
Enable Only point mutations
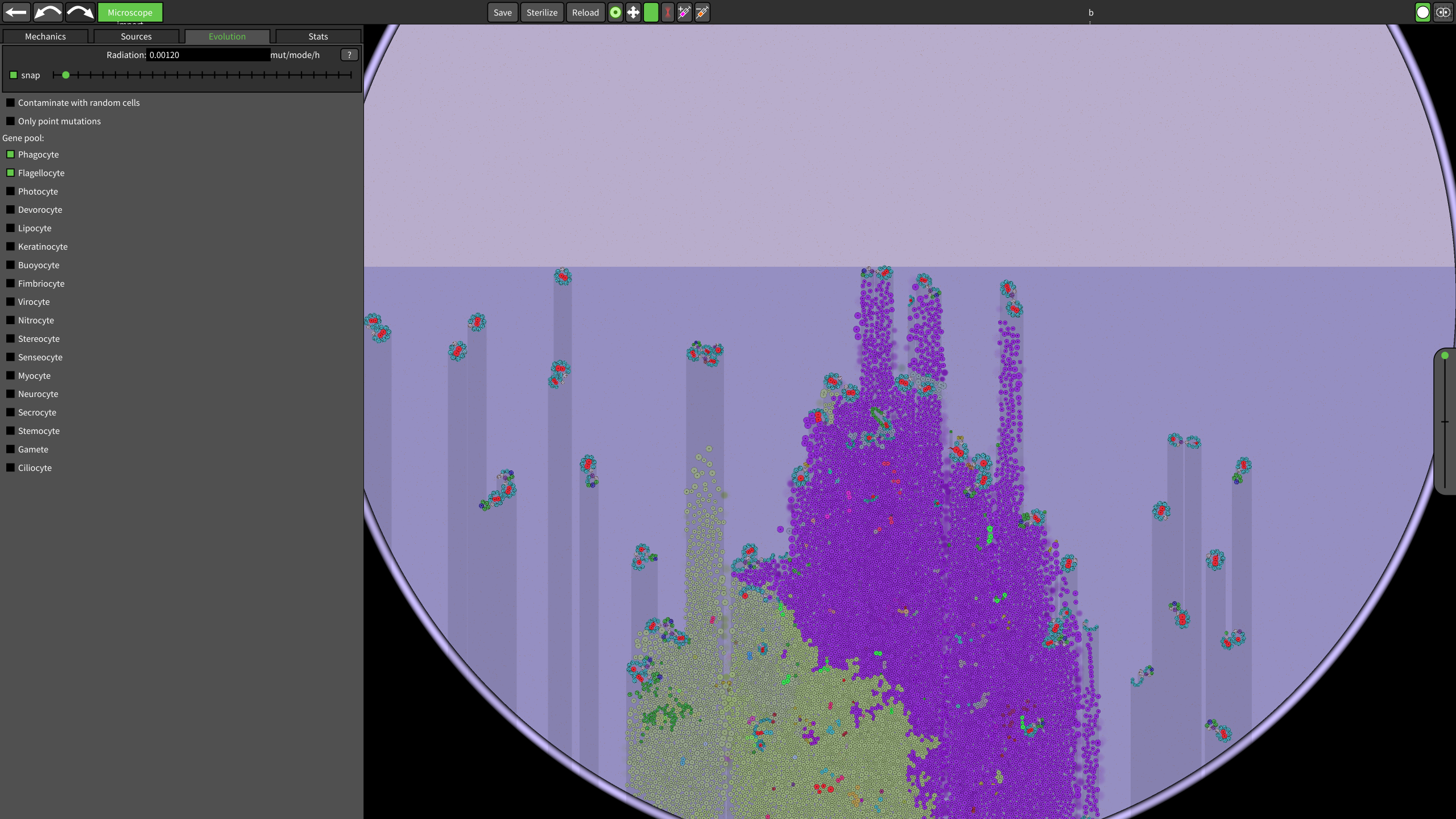click(10, 121)
